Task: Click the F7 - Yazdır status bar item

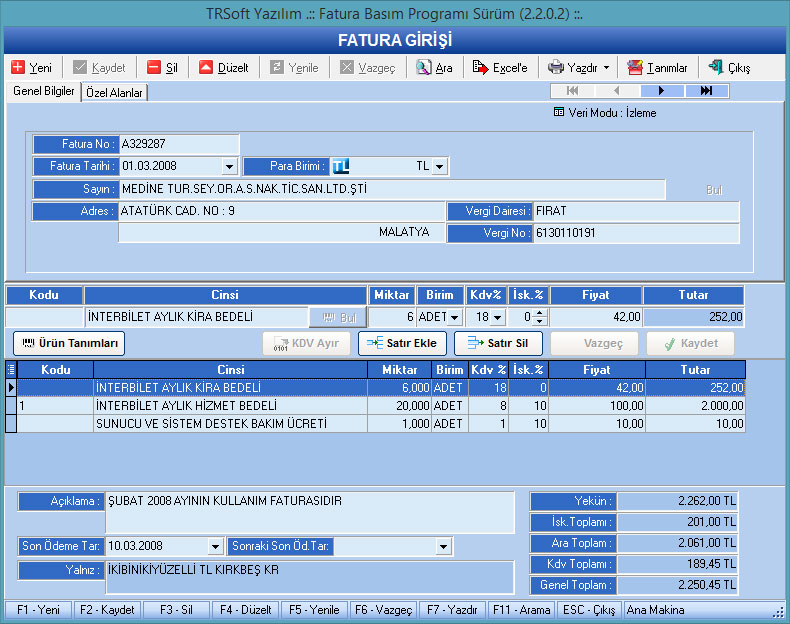Action: click(x=452, y=610)
